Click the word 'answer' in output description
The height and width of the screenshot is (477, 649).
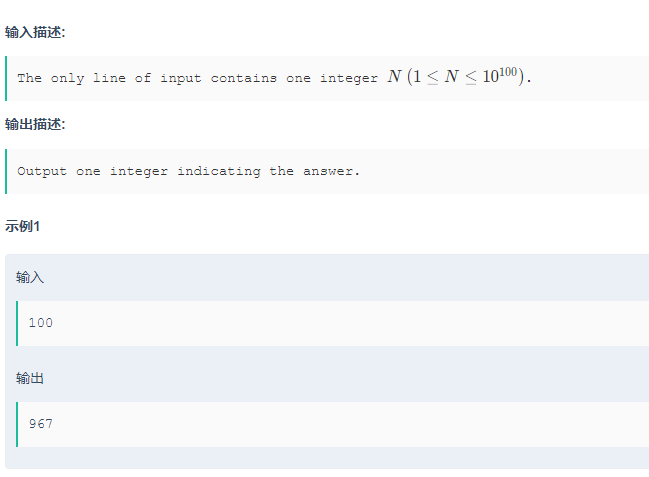(x=328, y=171)
